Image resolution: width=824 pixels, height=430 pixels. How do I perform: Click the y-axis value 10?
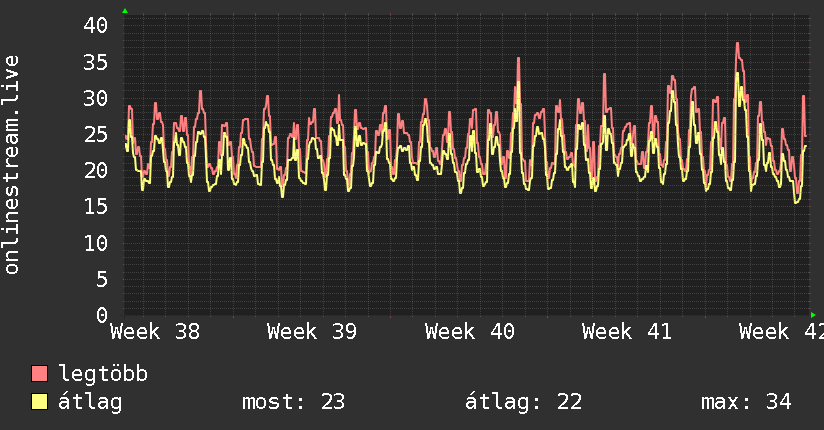96,243
